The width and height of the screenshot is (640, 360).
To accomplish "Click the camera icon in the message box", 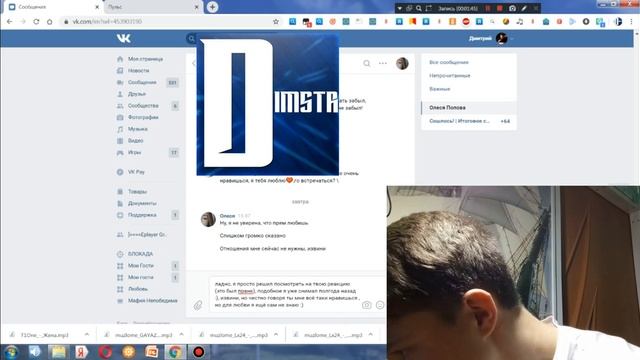I will pos(367,305).
